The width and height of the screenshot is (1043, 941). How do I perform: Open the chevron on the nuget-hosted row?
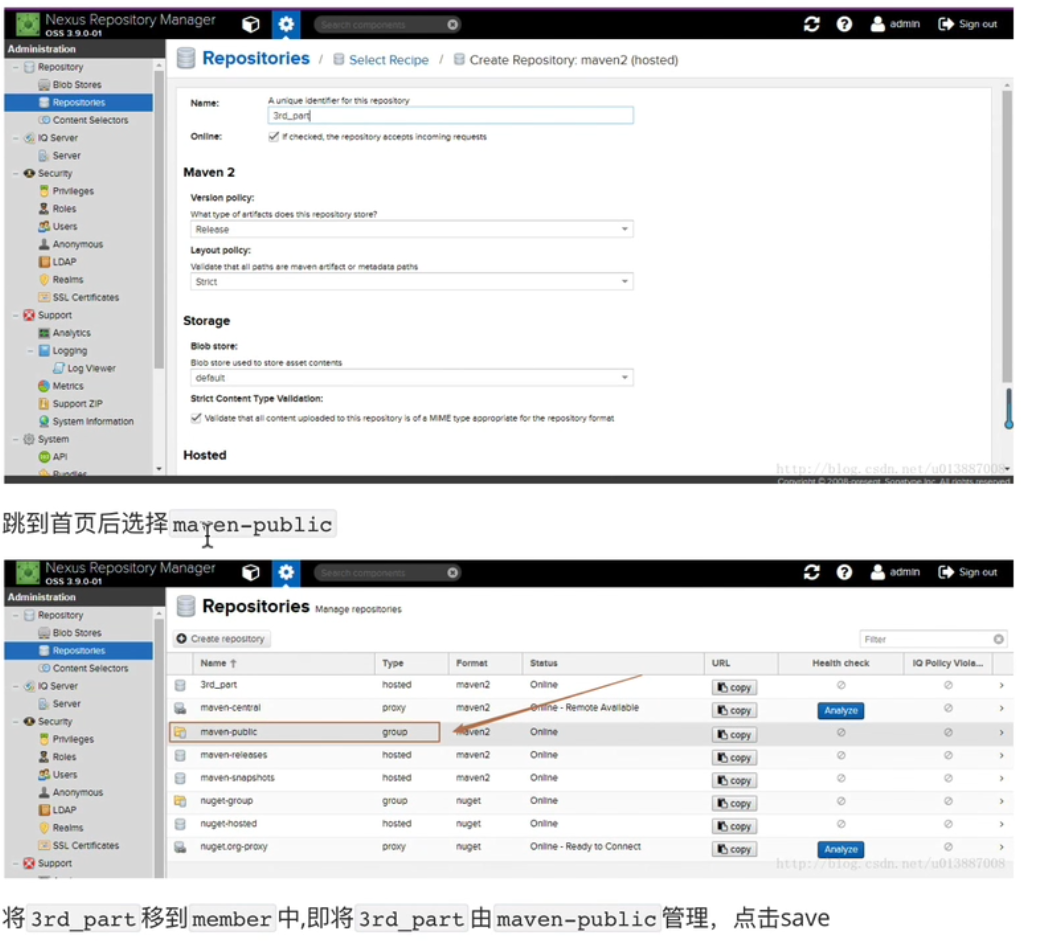coord(1001,824)
